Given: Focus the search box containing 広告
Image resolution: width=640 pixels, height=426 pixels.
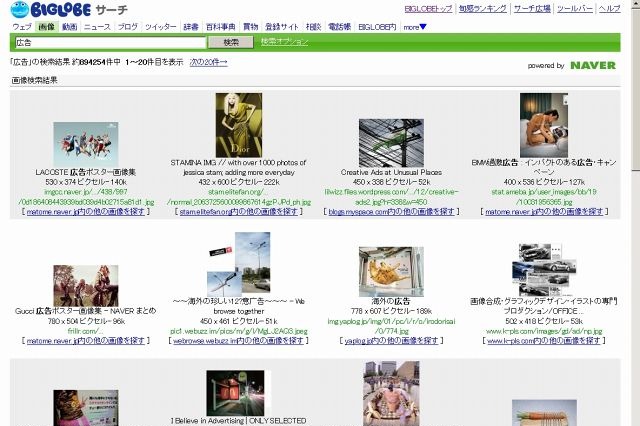Looking at the screenshot, I should click(110, 42).
